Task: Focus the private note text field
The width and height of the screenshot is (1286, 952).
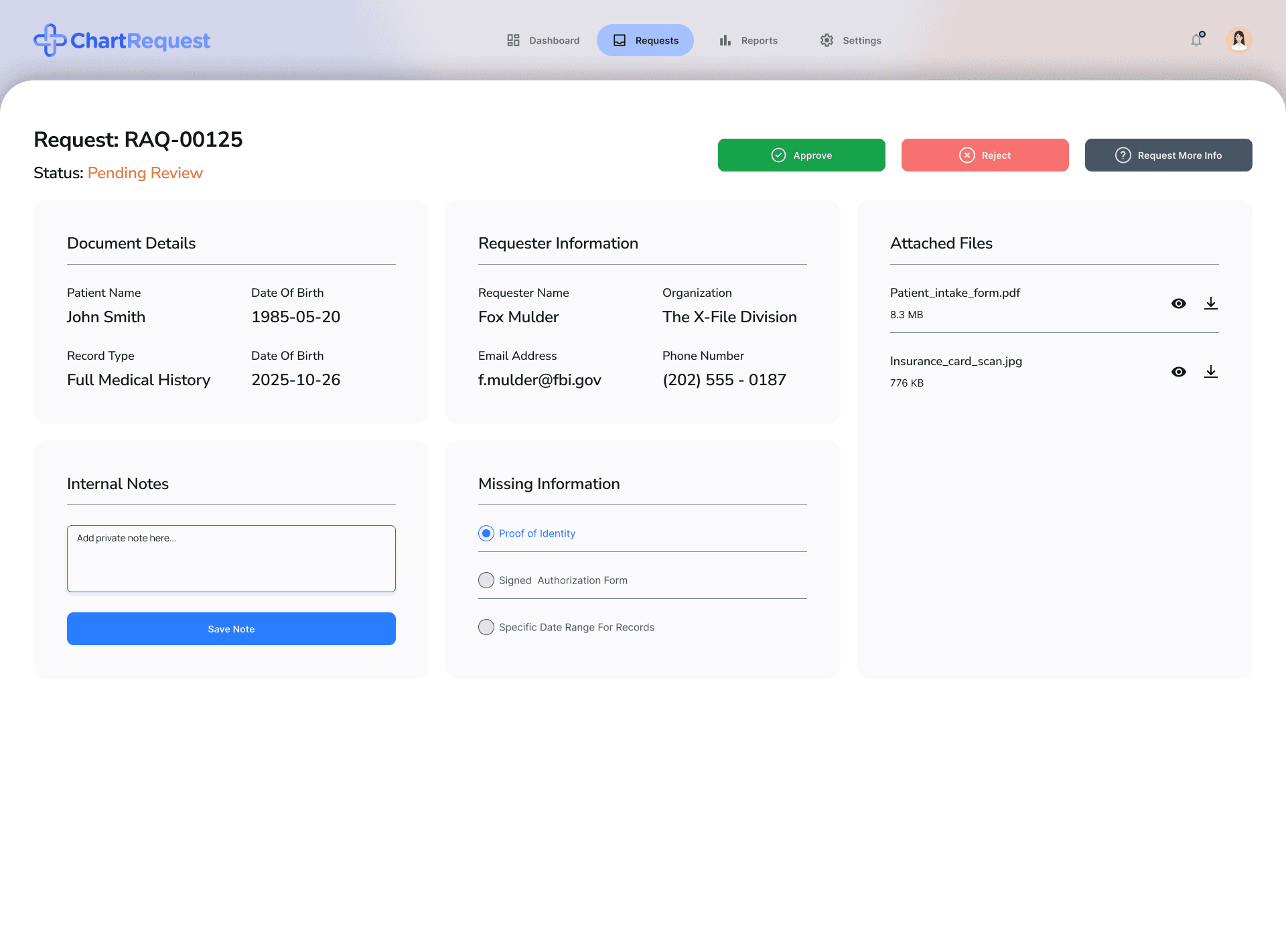Action: (x=231, y=559)
